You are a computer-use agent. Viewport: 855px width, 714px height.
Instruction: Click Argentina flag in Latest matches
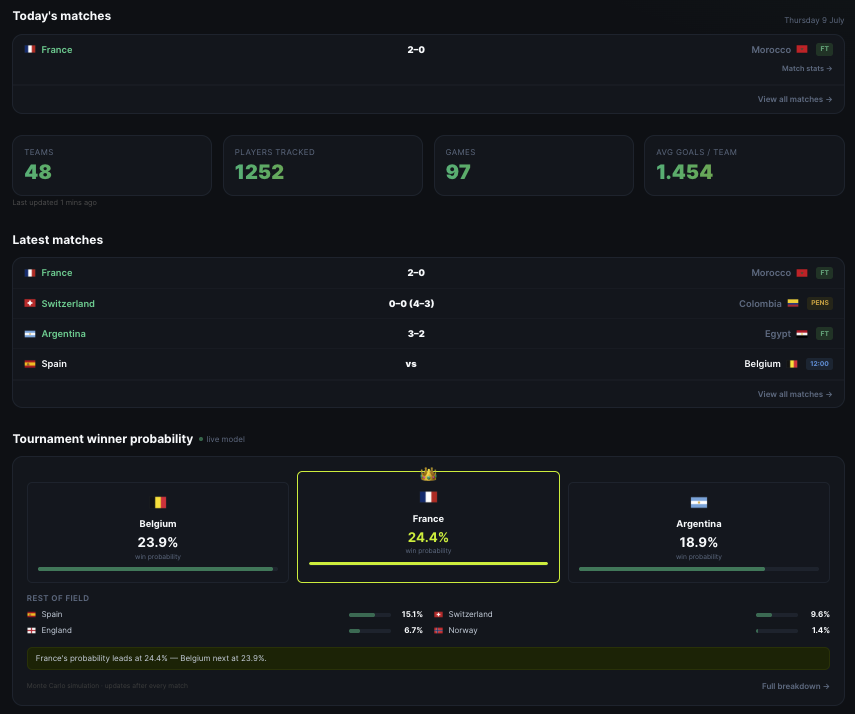tap(30, 334)
